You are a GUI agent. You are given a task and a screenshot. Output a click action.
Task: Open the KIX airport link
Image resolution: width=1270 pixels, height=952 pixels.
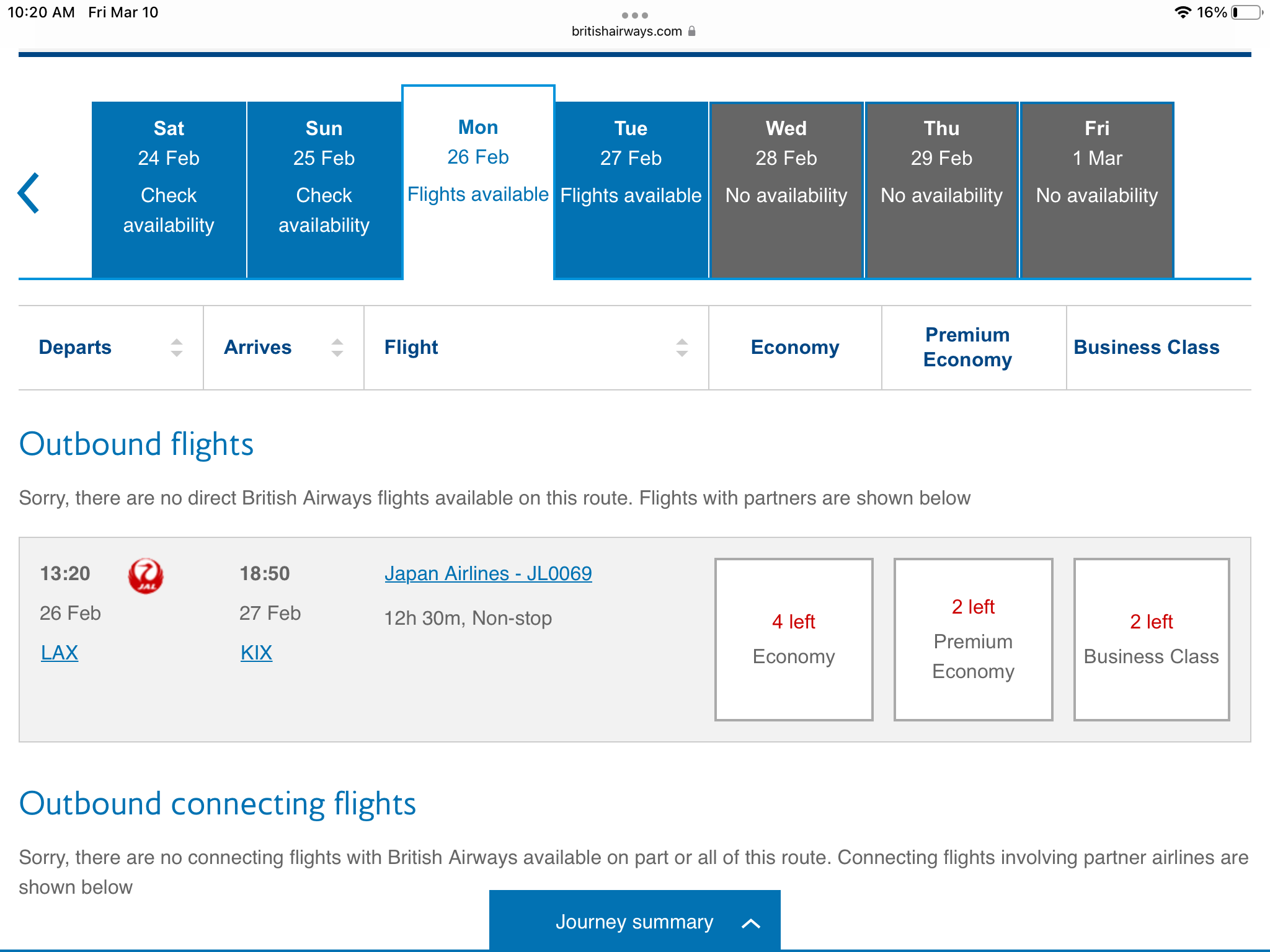[x=256, y=653]
